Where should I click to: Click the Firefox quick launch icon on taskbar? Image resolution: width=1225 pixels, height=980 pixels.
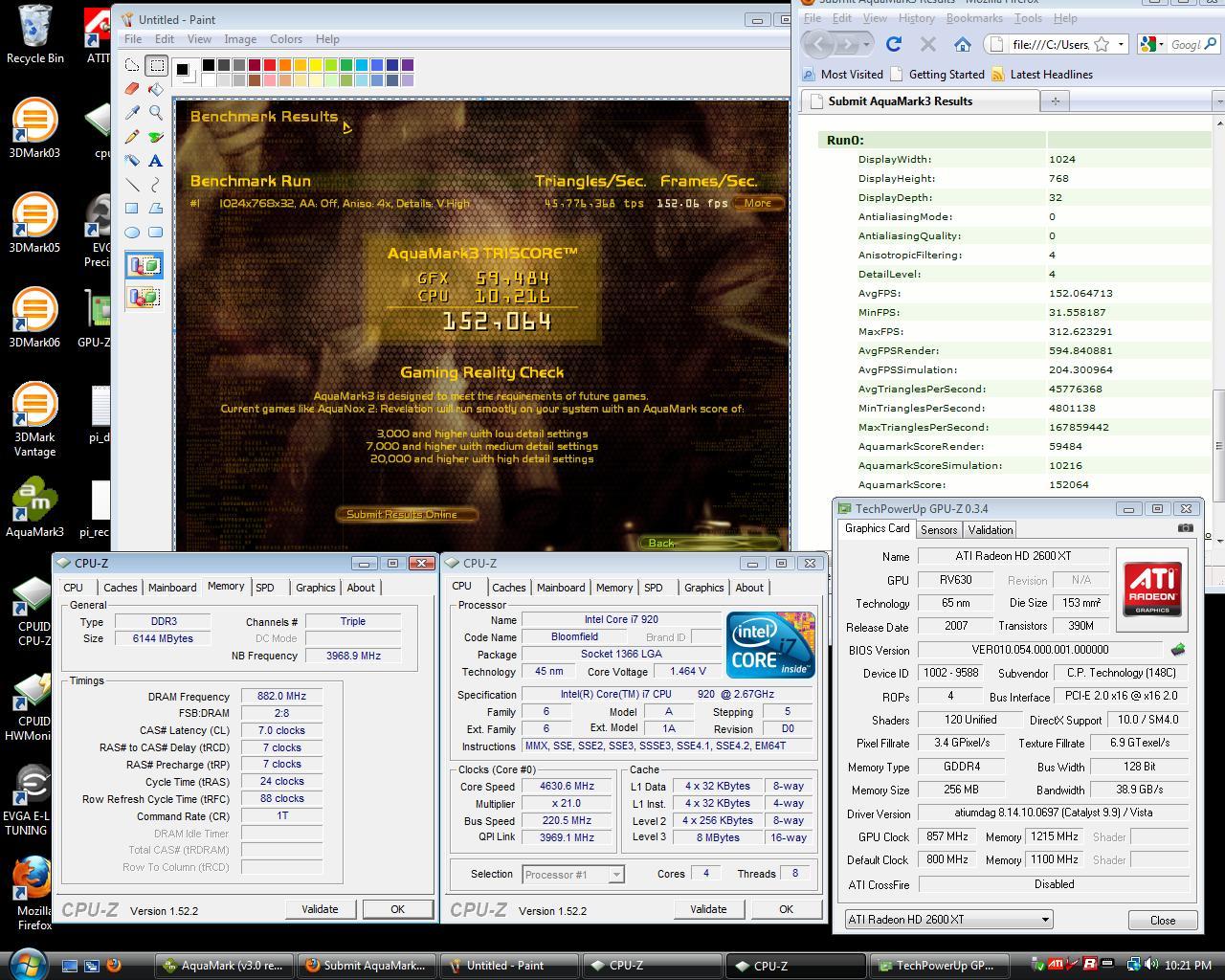[113, 965]
